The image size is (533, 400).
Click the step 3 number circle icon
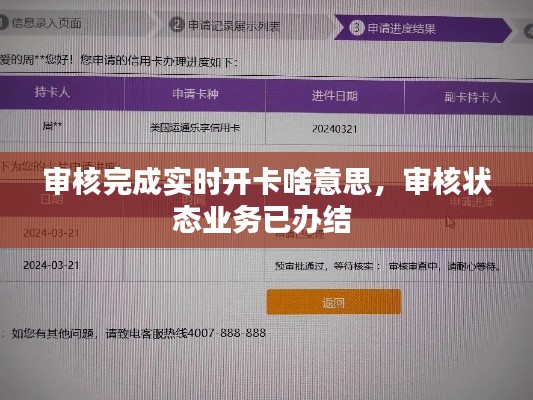coord(357,28)
